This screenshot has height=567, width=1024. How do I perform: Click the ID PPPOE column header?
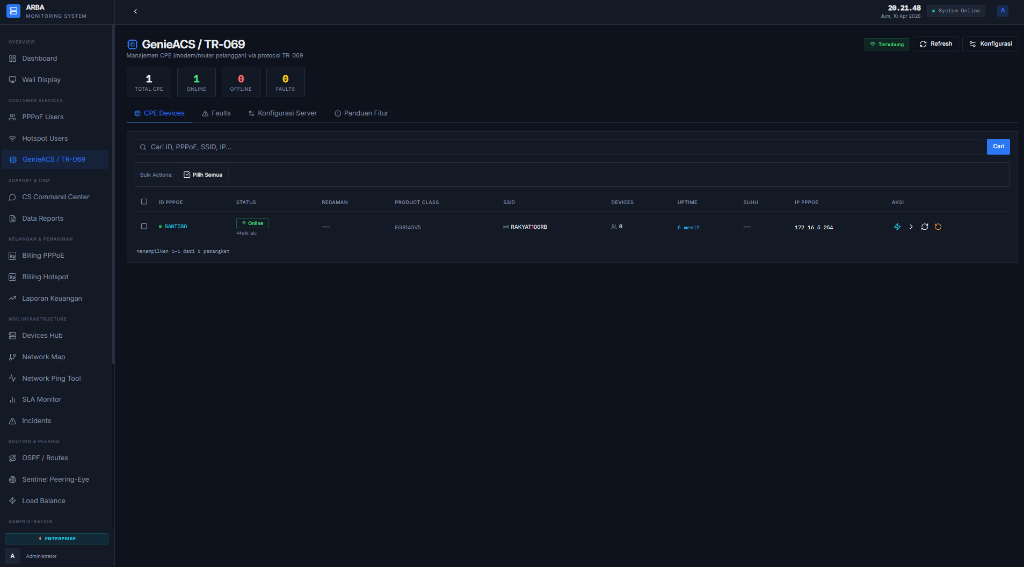coord(170,202)
